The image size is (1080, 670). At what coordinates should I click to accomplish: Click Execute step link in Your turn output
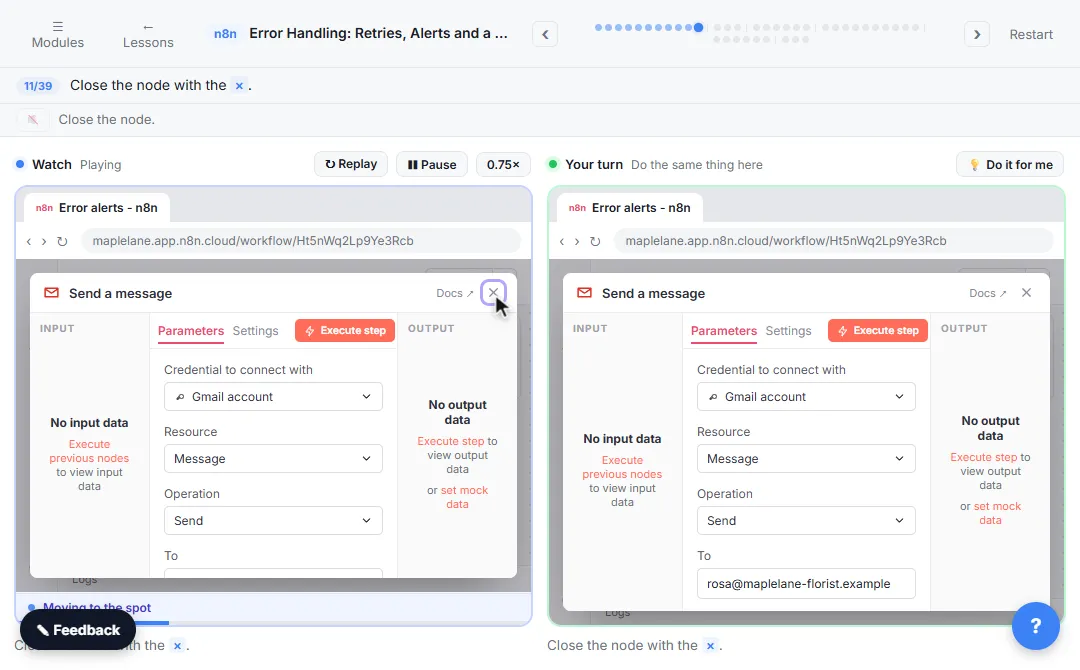983,457
